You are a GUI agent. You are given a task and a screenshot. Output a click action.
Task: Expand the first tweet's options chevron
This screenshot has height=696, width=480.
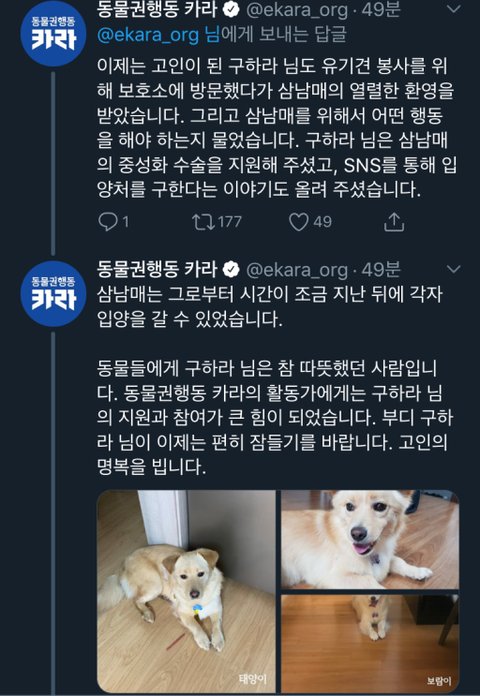[x=453, y=9]
